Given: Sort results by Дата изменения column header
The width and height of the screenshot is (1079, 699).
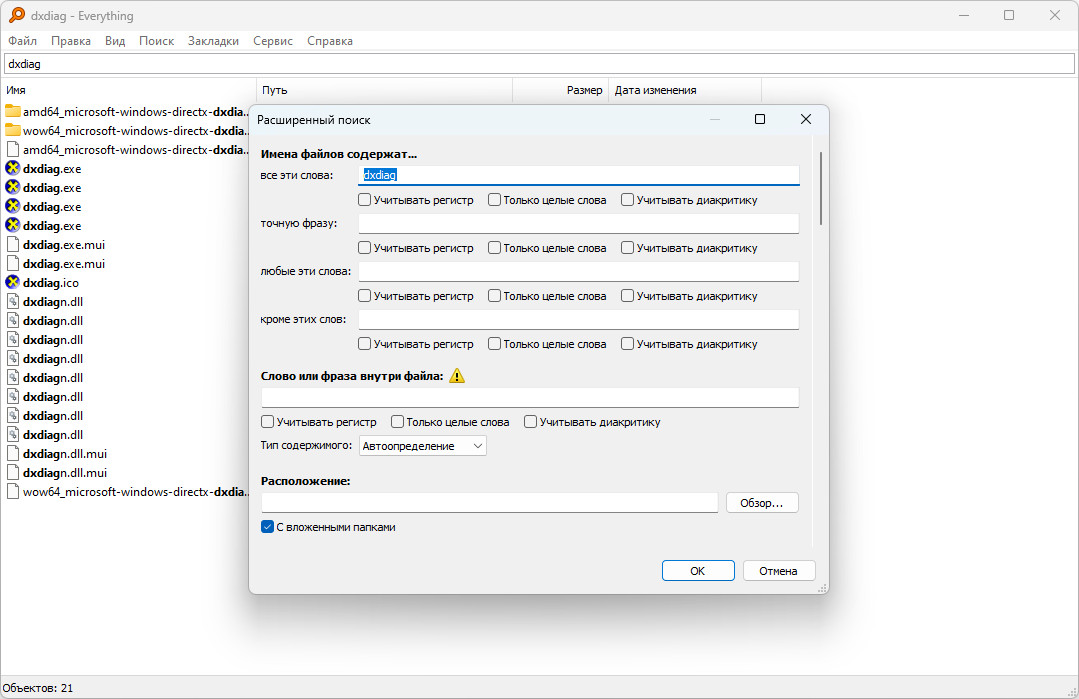Looking at the screenshot, I should click(685, 90).
